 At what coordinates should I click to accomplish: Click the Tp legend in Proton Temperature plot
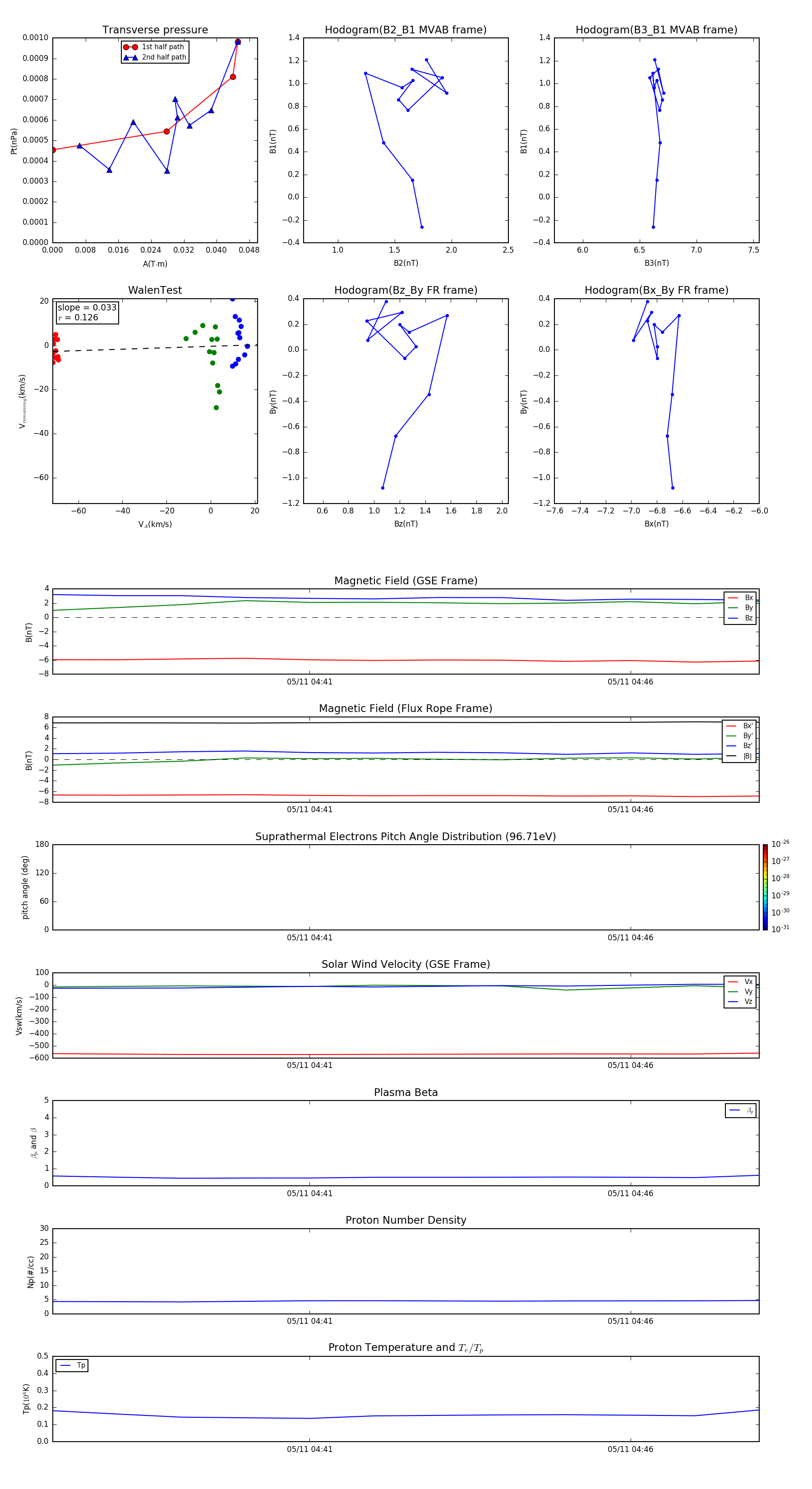(x=72, y=1365)
